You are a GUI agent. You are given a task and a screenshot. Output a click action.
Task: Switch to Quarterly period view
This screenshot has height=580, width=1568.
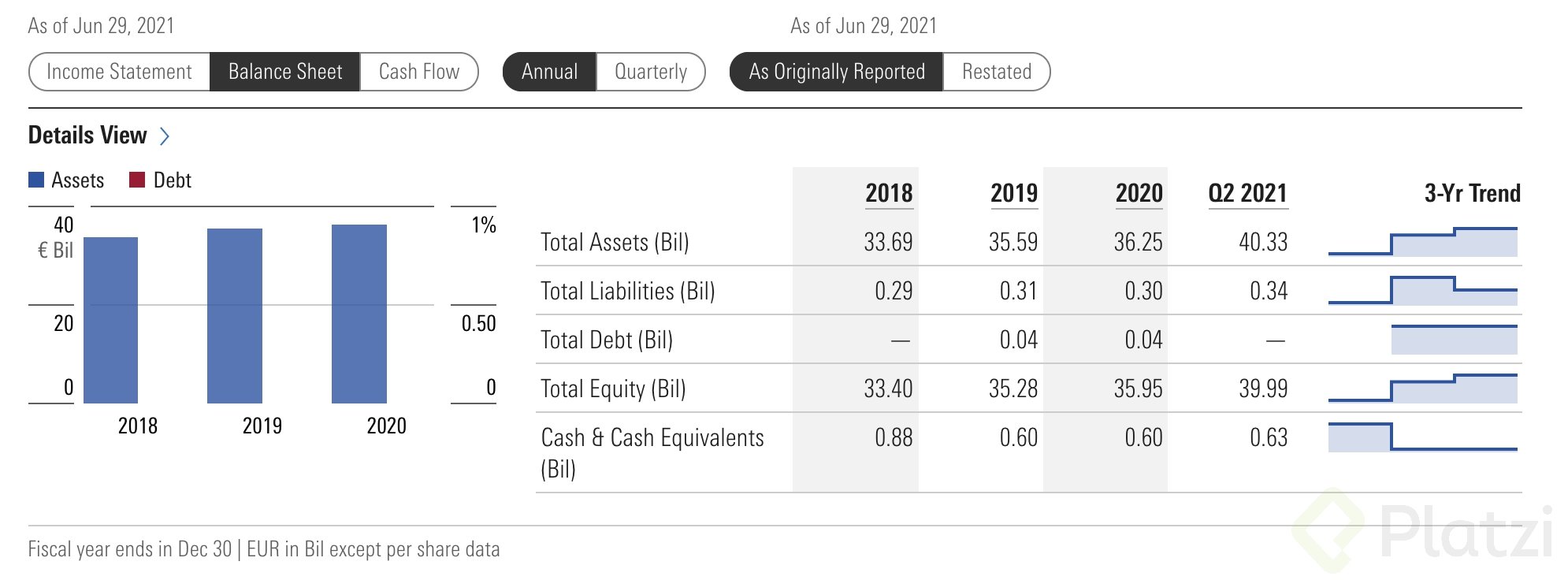click(x=651, y=72)
